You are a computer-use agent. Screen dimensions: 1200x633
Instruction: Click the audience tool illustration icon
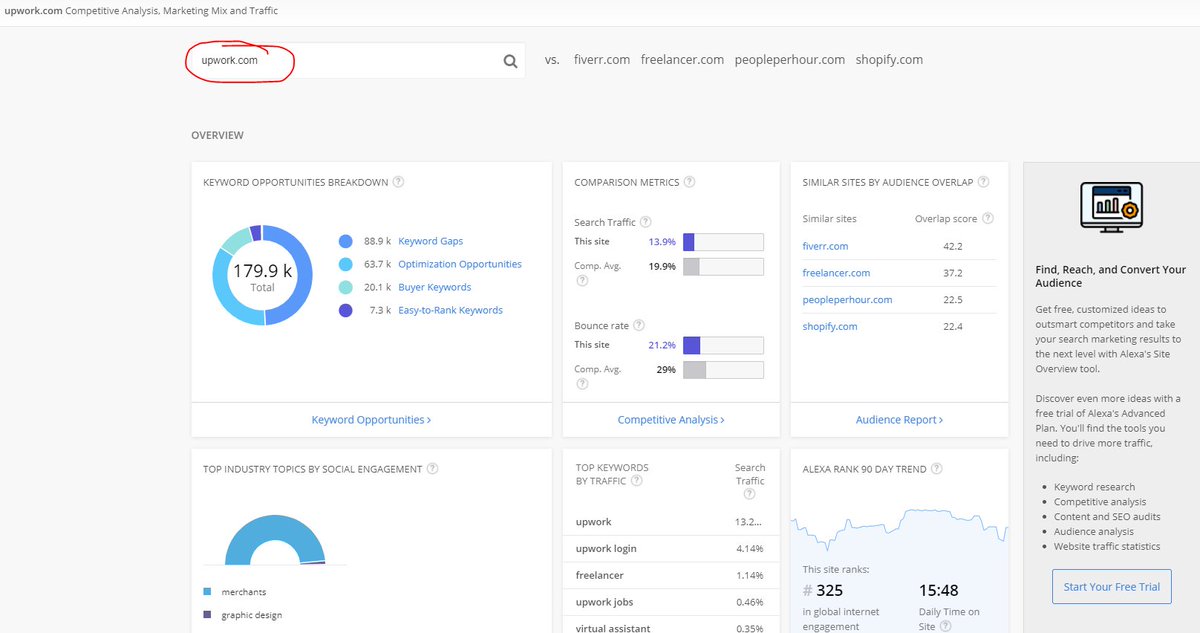pyautogui.click(x=1111, y=207)
